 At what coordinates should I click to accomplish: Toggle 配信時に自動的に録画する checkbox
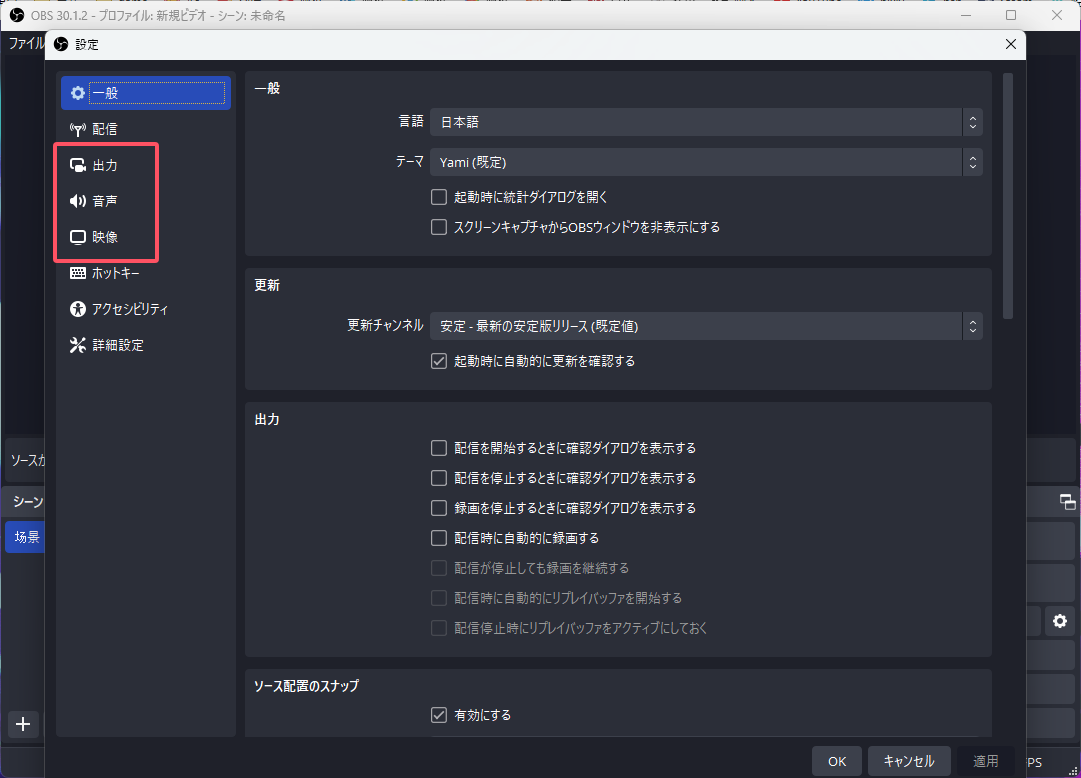[438, 538]
